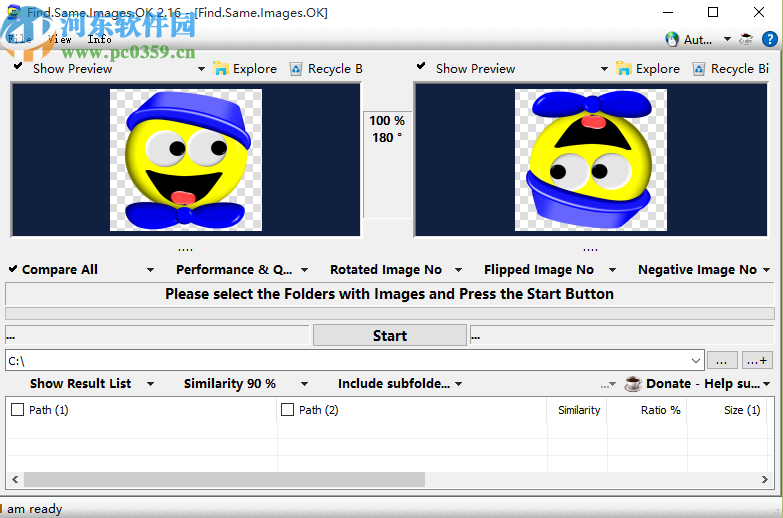
Task: Open the File menu
Action: coord(19,39)
